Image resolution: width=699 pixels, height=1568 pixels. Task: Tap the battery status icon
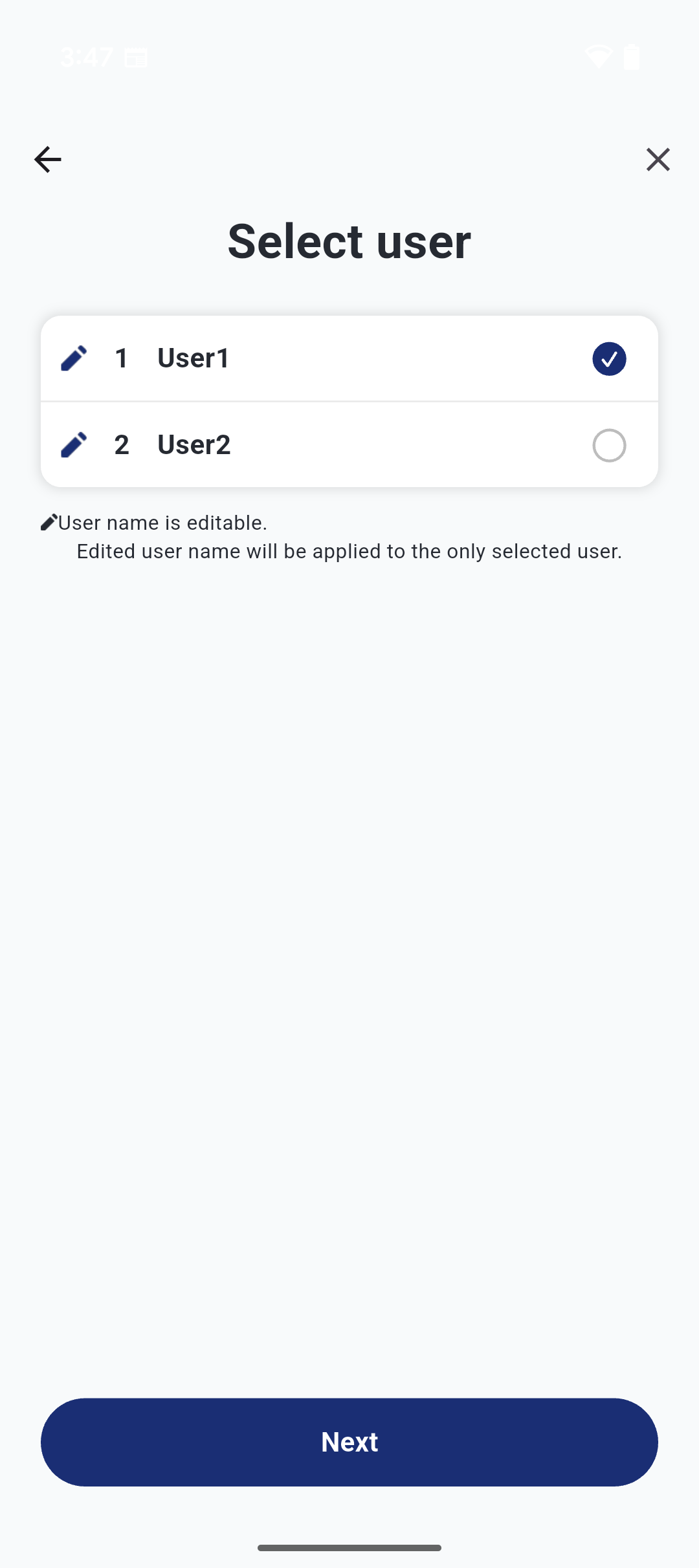(632, 57)
